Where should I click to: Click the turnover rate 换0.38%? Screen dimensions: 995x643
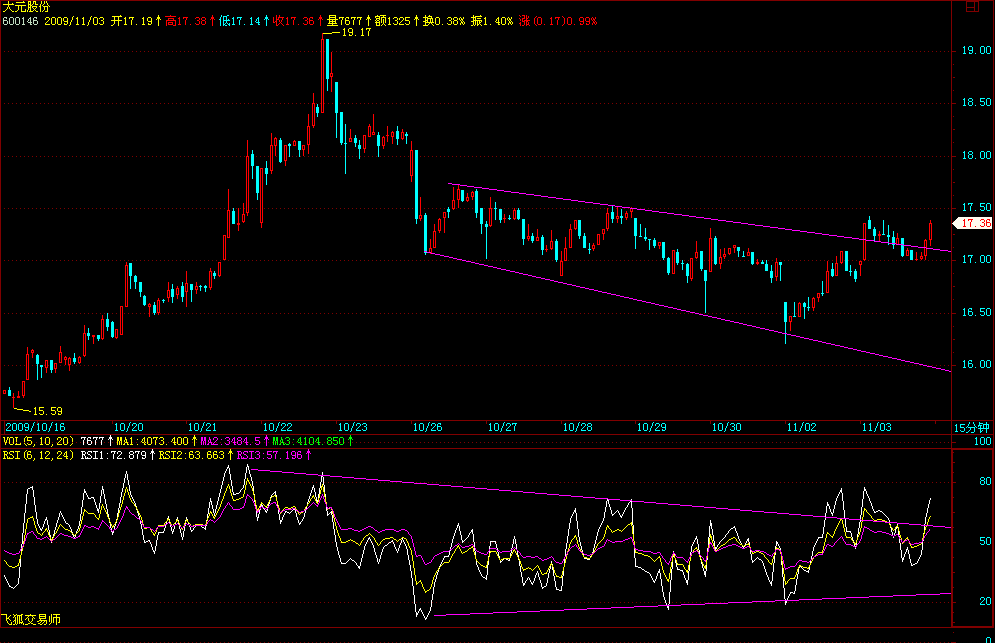coord(444,21)
